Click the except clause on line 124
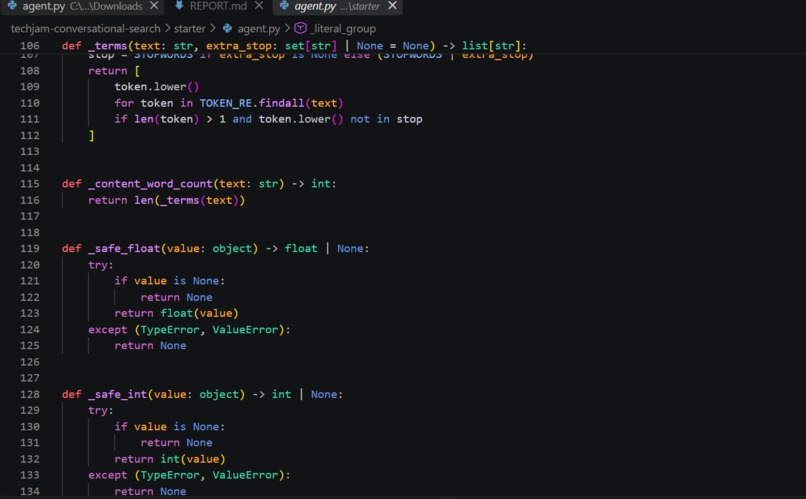Screen dimensions: 806x499 (x=189, y=329)
